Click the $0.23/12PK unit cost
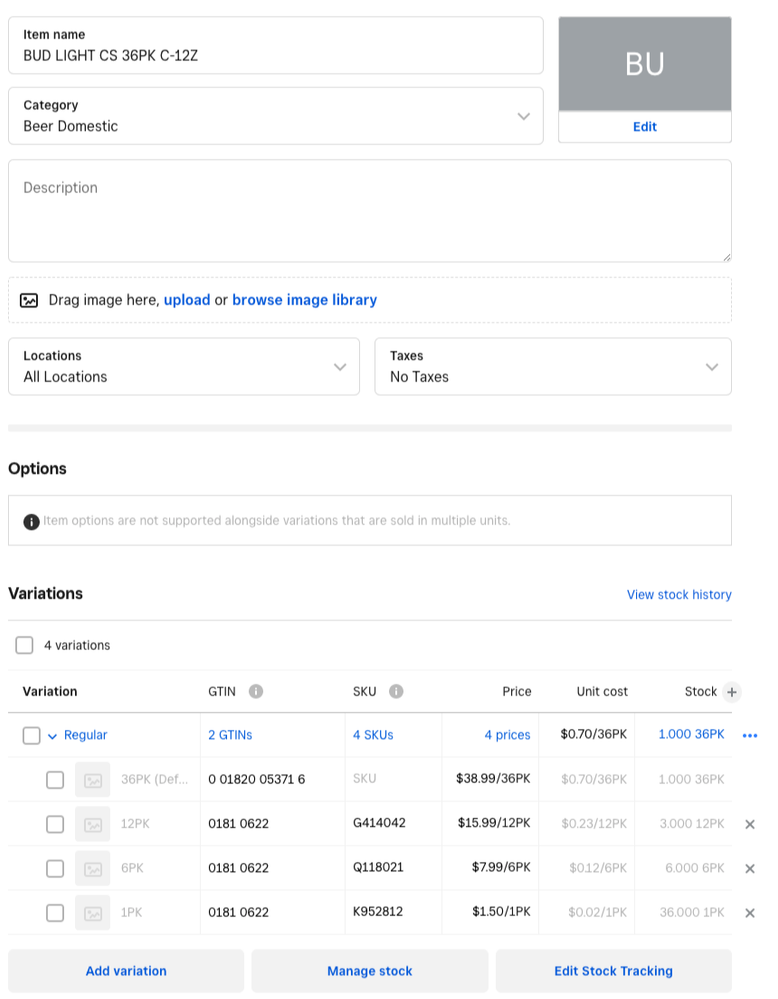778x999 pixels. [594, 824]
